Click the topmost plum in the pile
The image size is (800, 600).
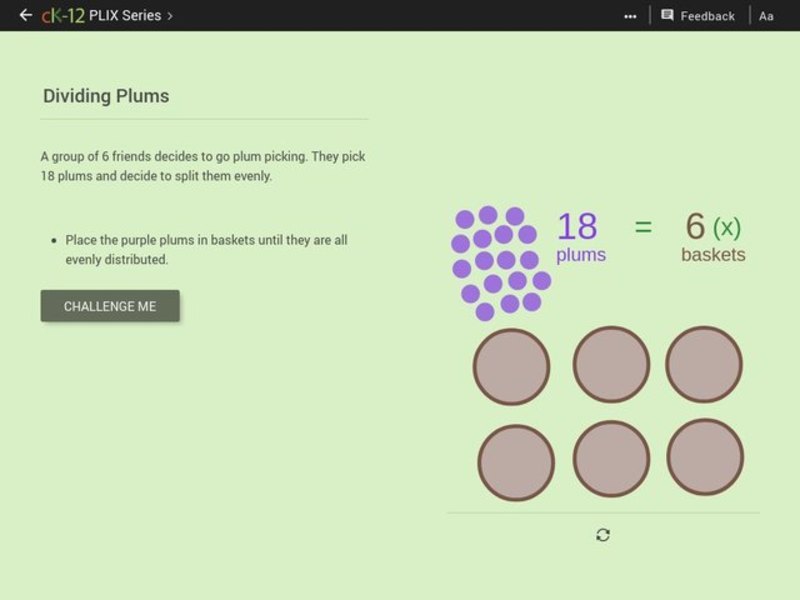[x=487, y=213]
